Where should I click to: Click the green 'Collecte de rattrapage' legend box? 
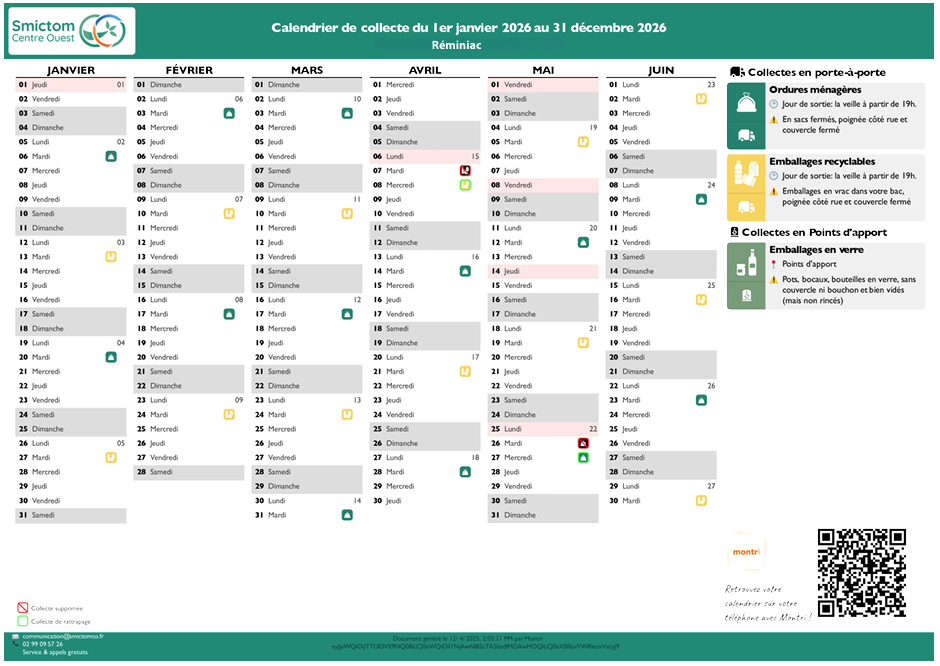click(x=22, y=621)
